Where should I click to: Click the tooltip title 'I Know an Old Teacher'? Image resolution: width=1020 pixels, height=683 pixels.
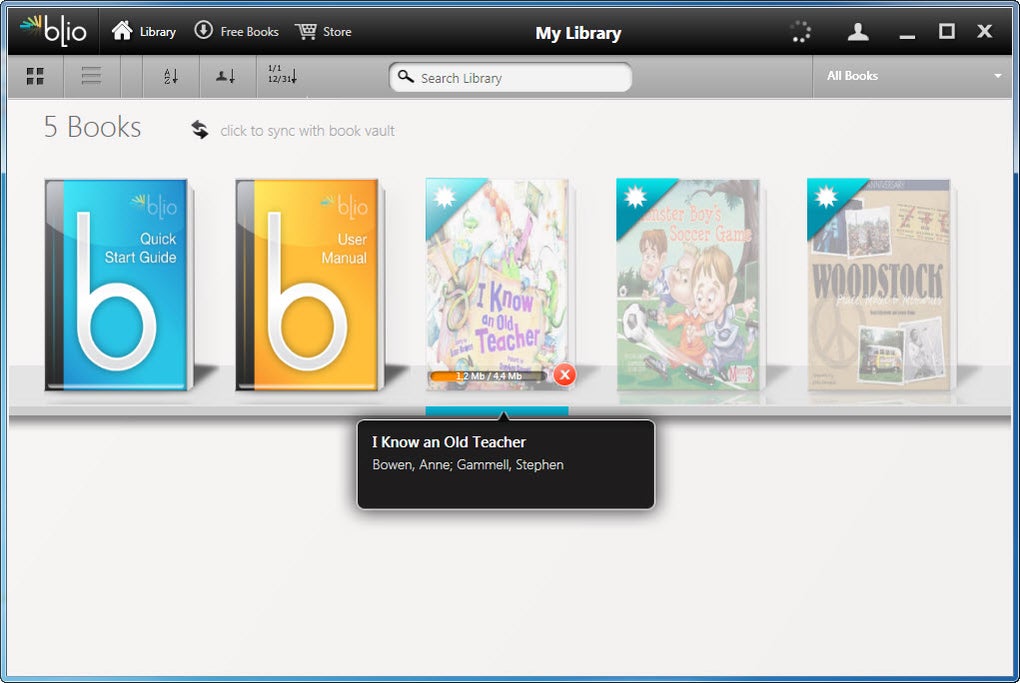coord(449,442)
